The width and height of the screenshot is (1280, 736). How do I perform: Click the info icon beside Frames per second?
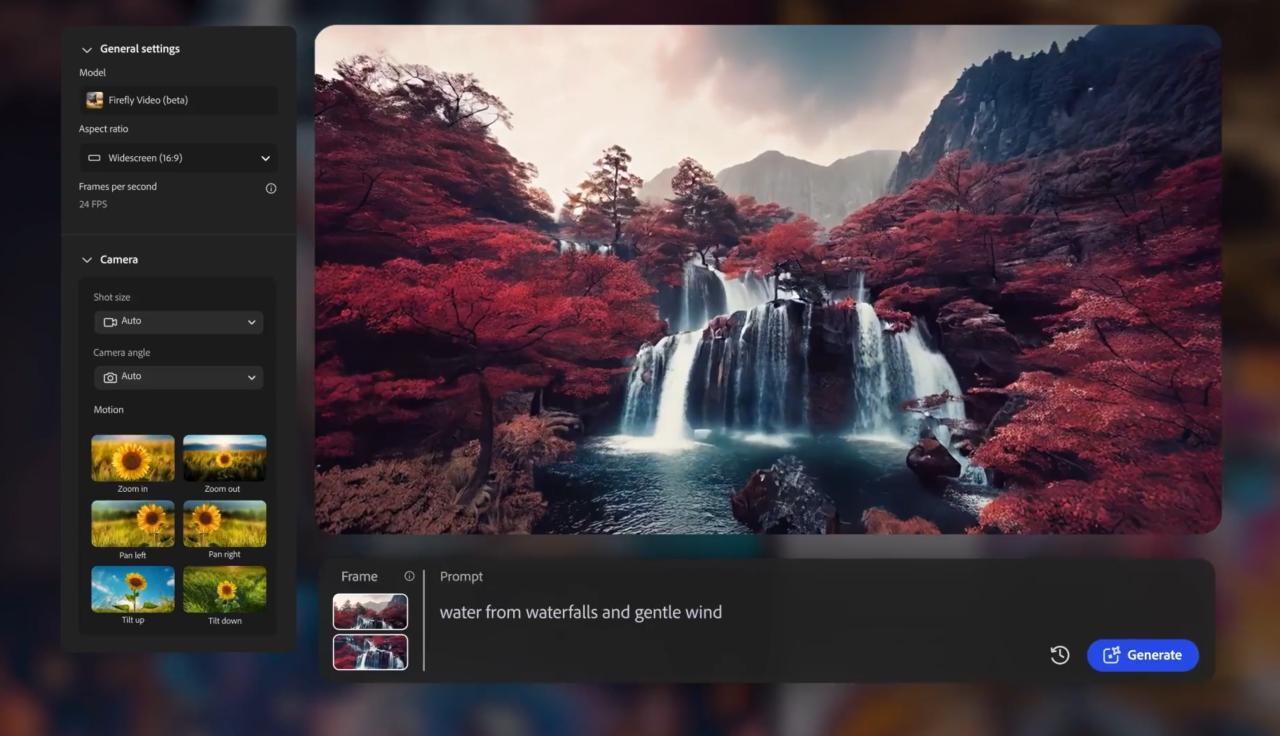pyautogui.click(x=271, y=188)
